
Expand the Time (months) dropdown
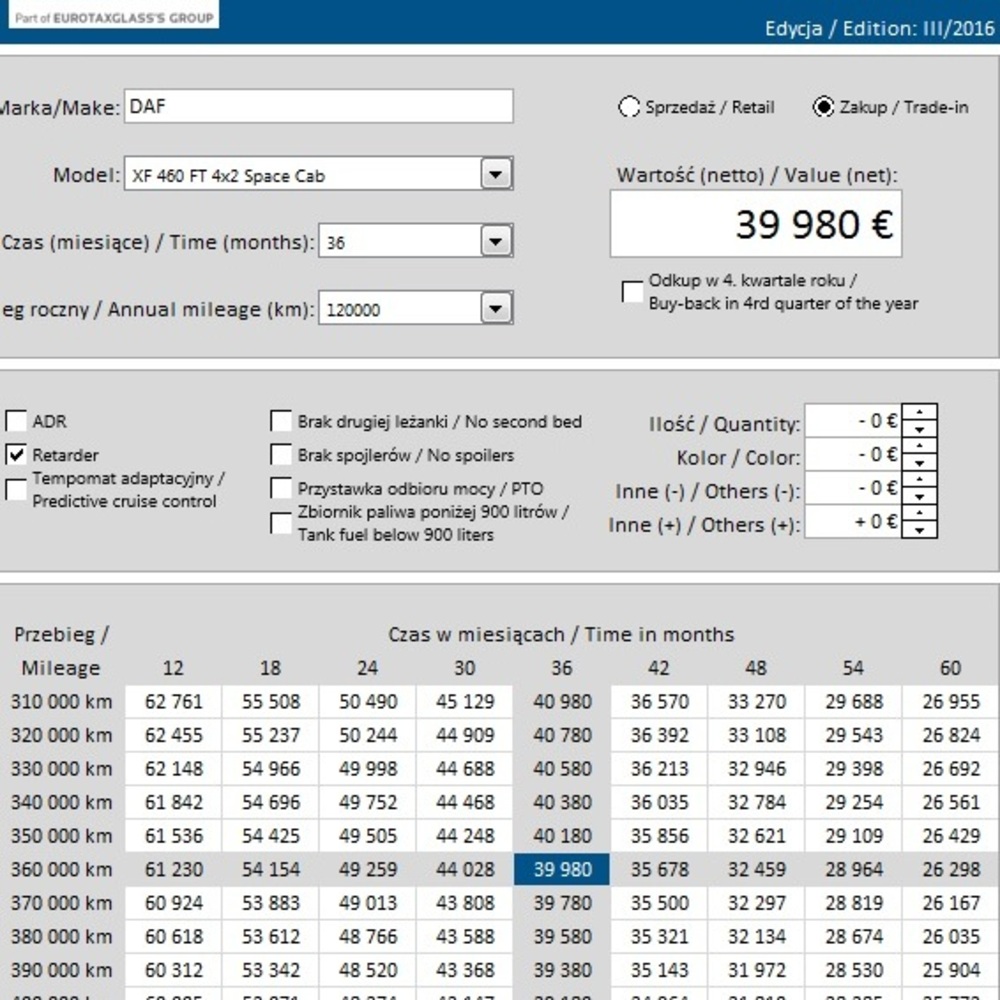pyautogui.click(x=496, y=241)
